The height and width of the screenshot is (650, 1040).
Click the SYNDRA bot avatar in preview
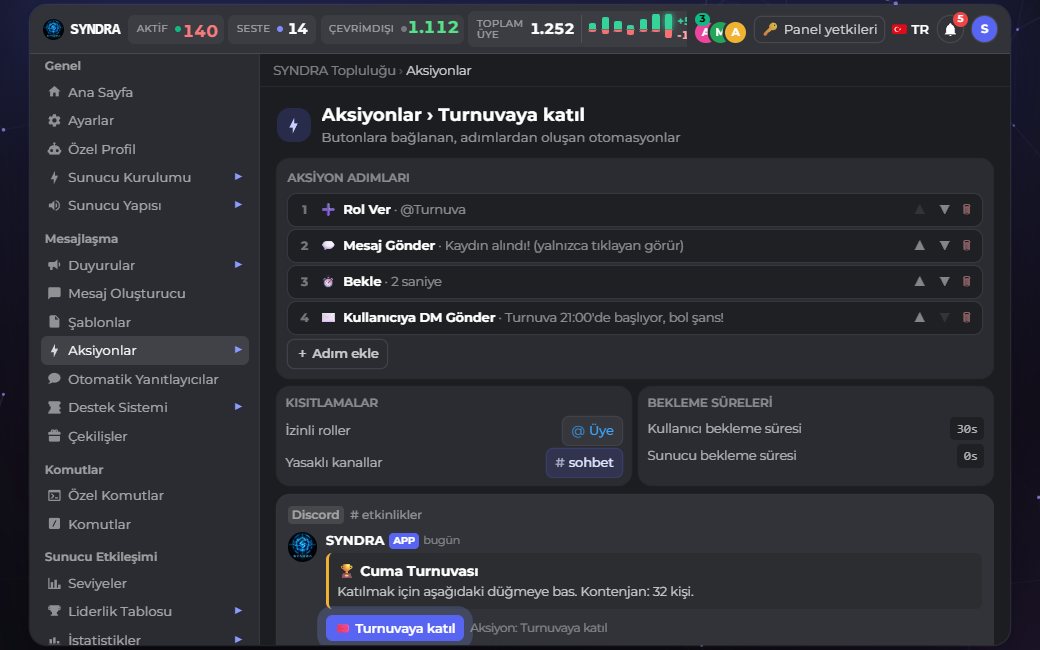tap(302, 547)
